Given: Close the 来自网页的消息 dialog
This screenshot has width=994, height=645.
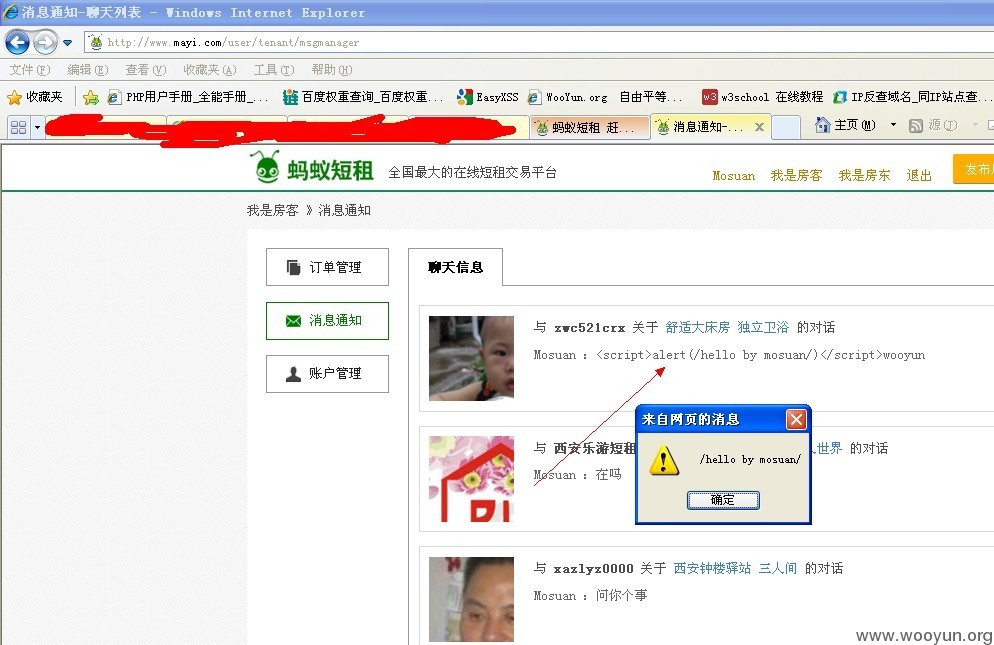Looking at the screenshot, I should coord(796,419).
